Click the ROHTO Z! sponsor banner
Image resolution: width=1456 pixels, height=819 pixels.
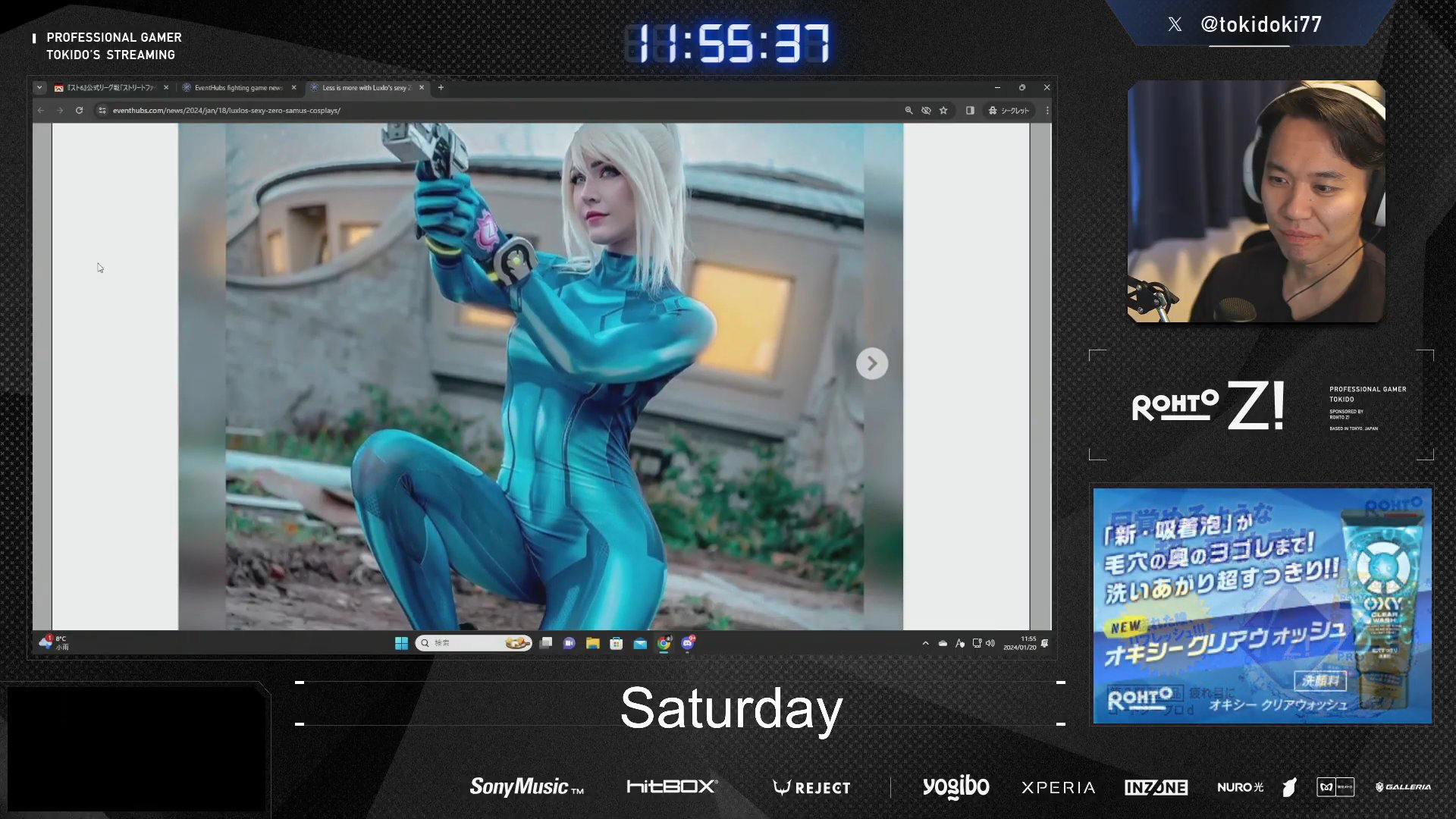coord(1261,405)
